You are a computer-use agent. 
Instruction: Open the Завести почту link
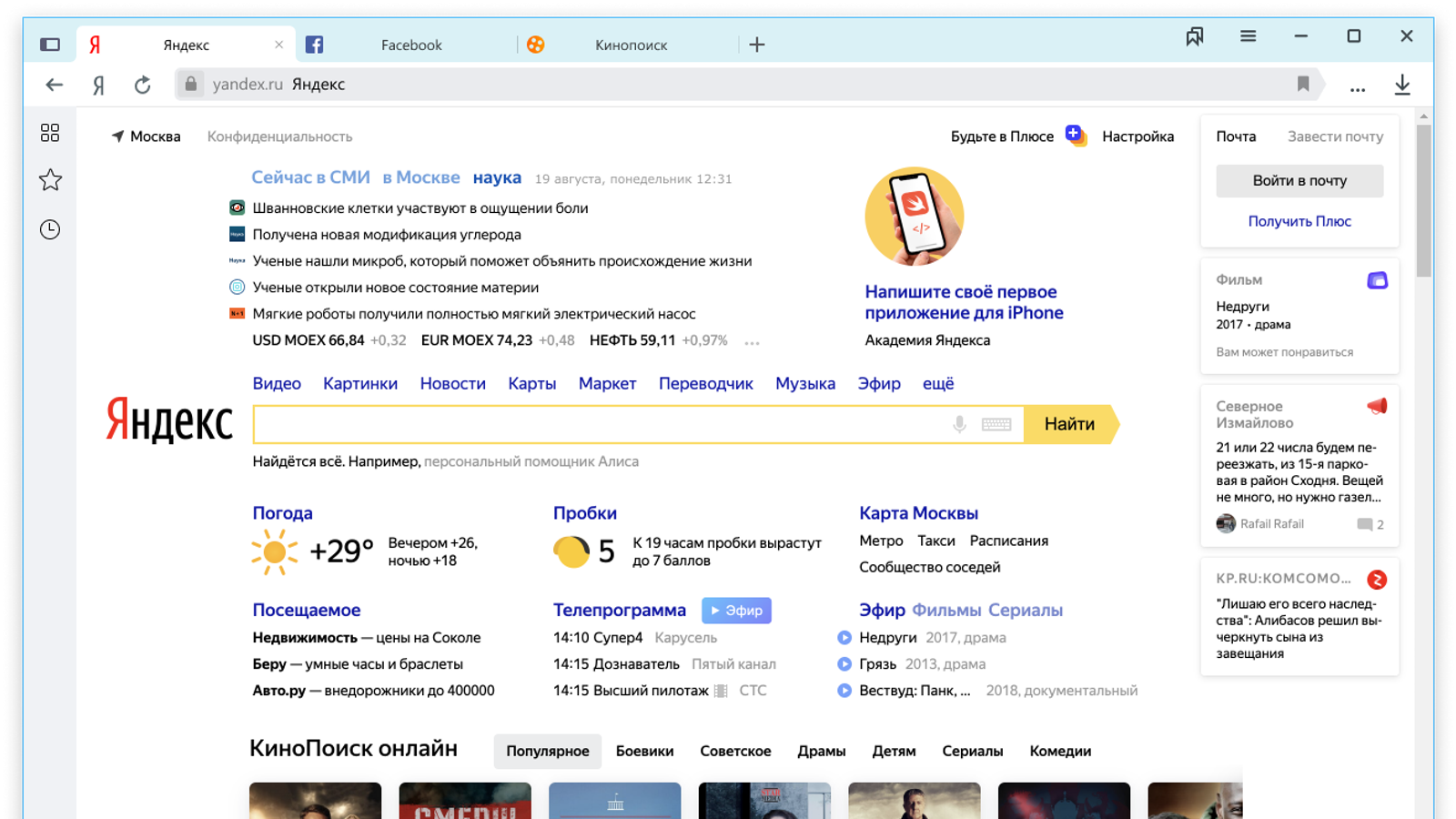pyautogui.click(x=1335, y=136)
